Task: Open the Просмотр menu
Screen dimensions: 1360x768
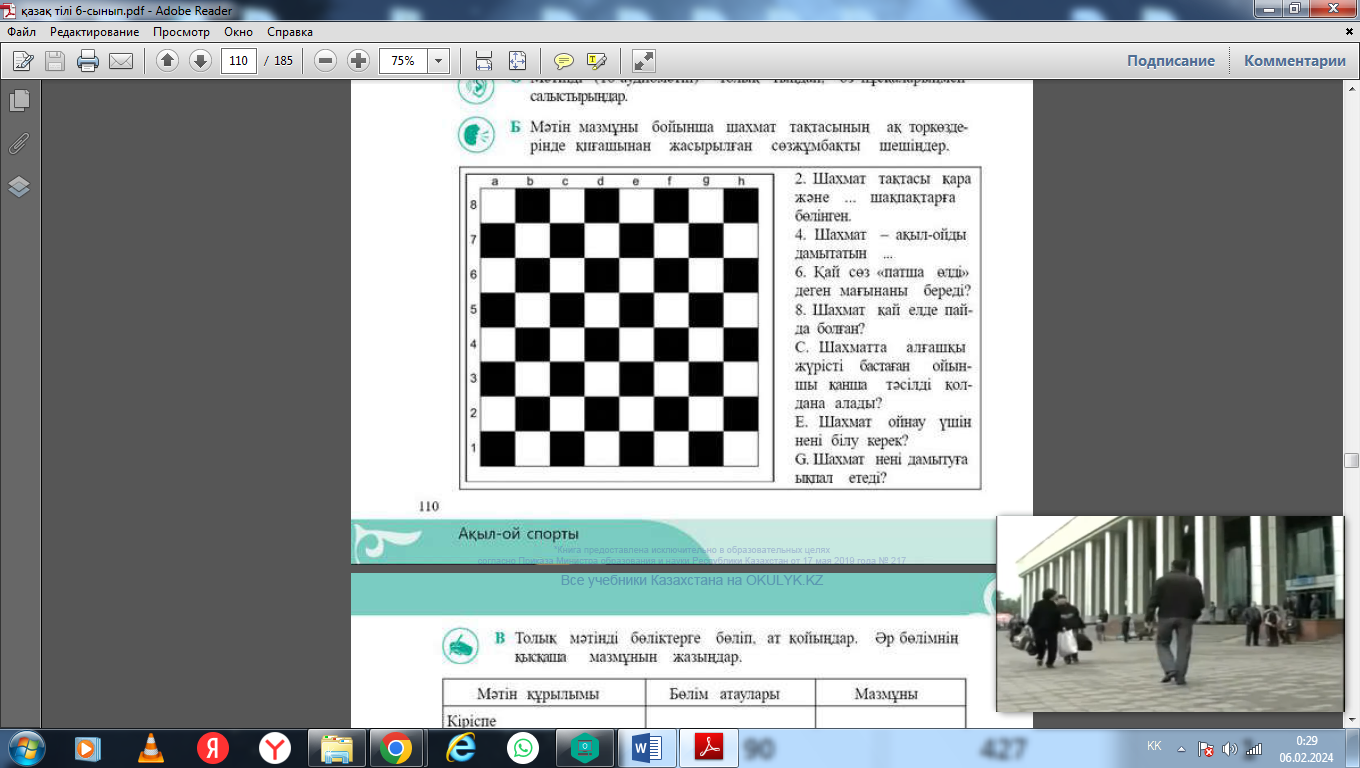Action: [x=181, y=32]
